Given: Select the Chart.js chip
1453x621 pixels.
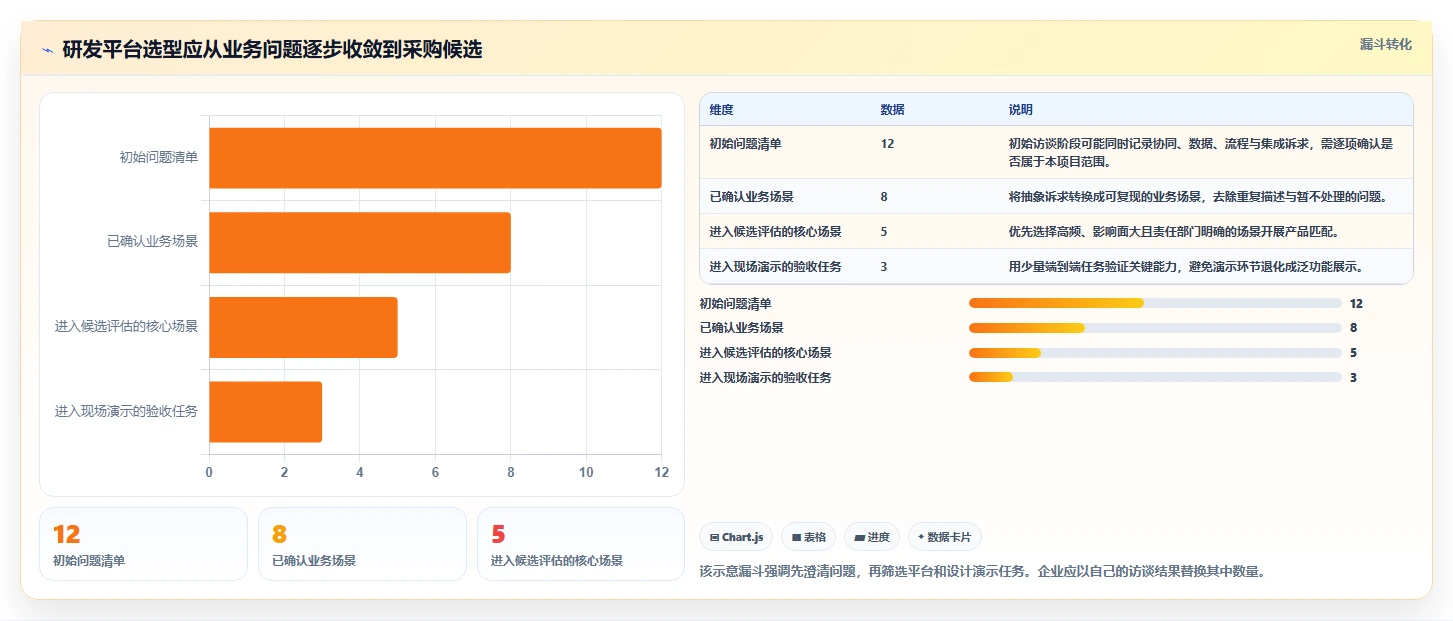Looking at the screenshot, I should coord(736,537).
